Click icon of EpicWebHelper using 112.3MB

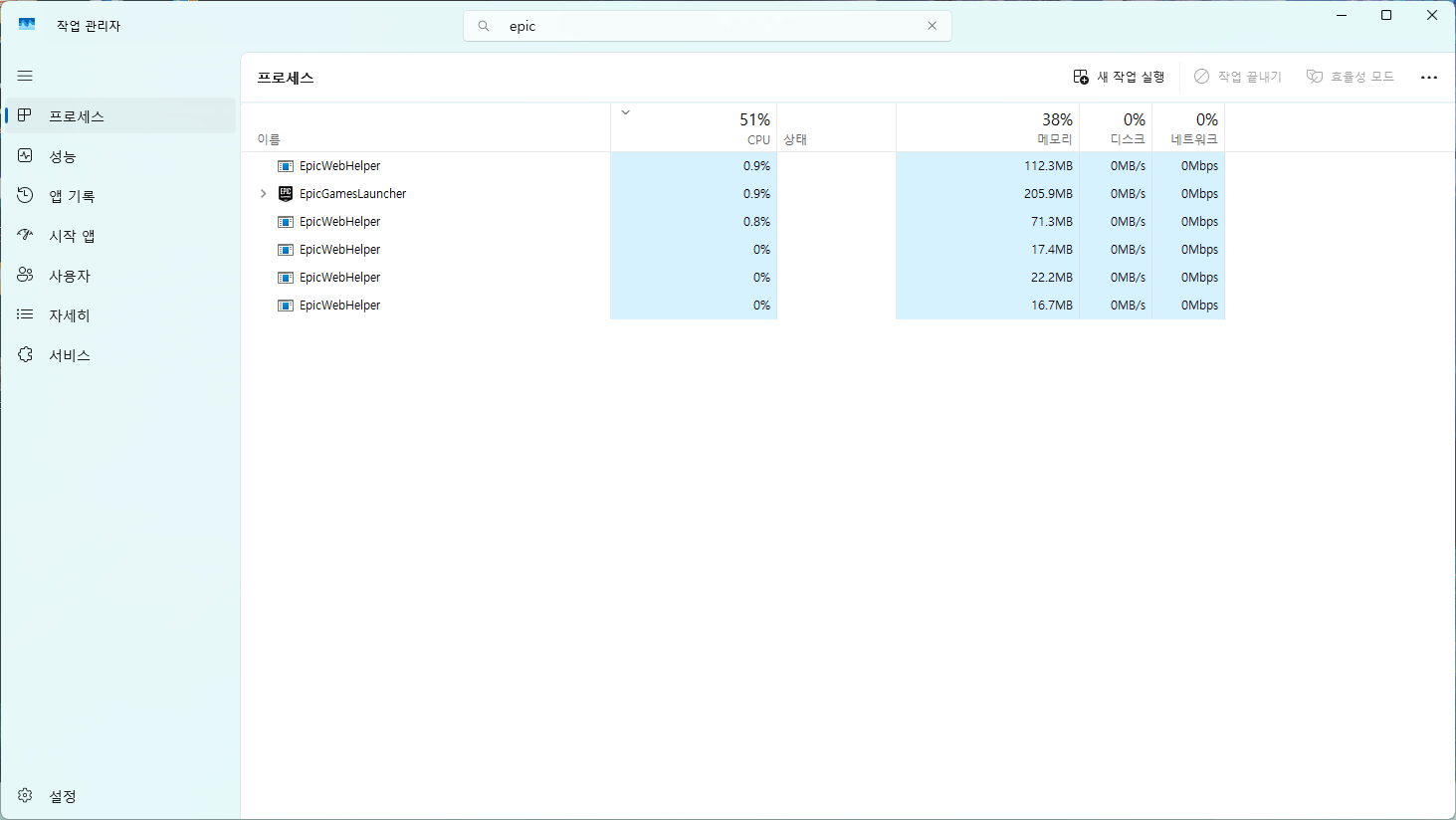286,166
